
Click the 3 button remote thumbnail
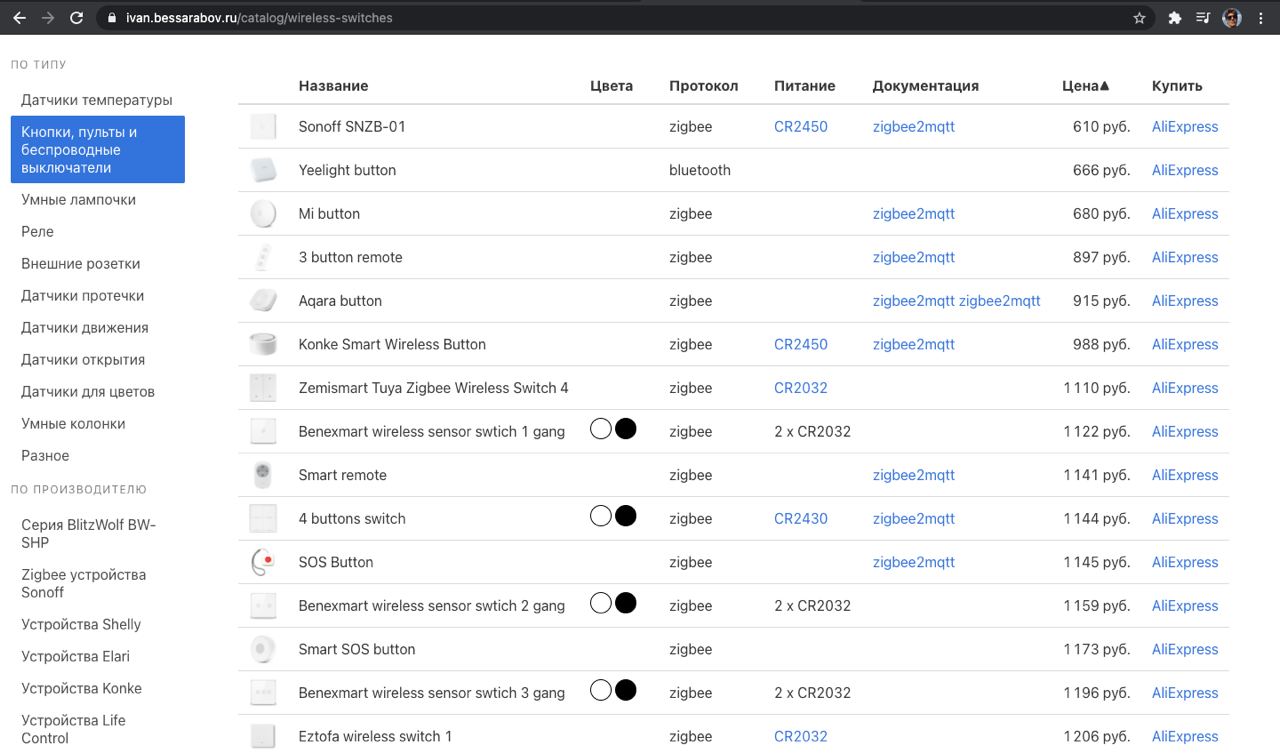[x=263, y=257]
